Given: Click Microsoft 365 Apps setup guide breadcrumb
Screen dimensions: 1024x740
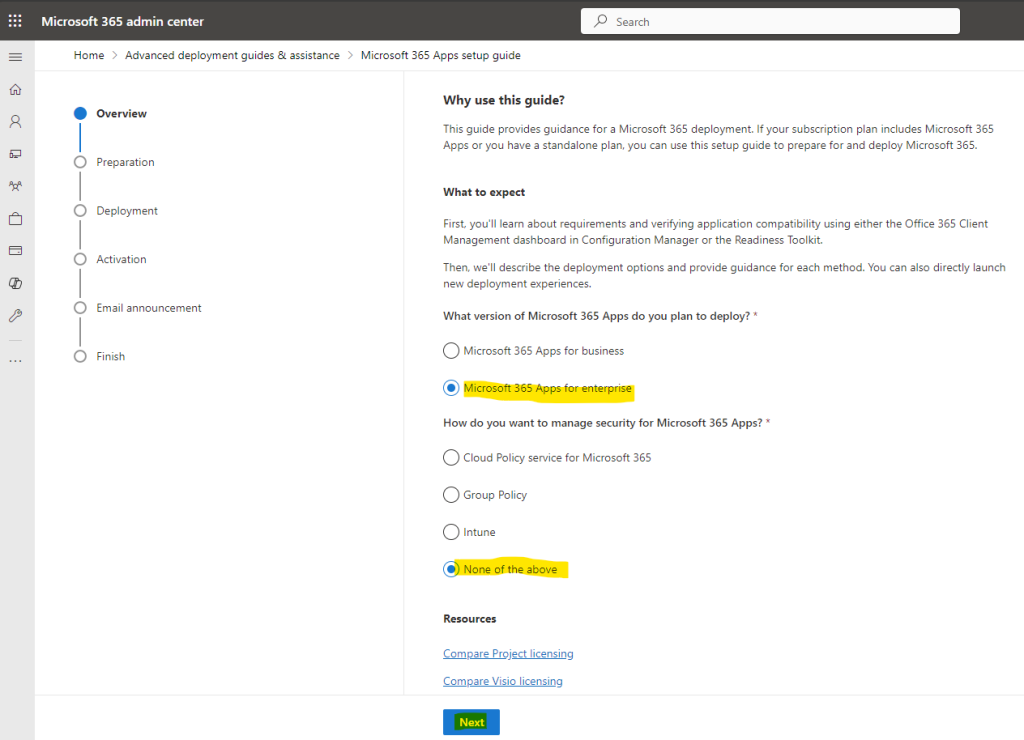Looking at the screenshot, I should click(x=440, y=56).
